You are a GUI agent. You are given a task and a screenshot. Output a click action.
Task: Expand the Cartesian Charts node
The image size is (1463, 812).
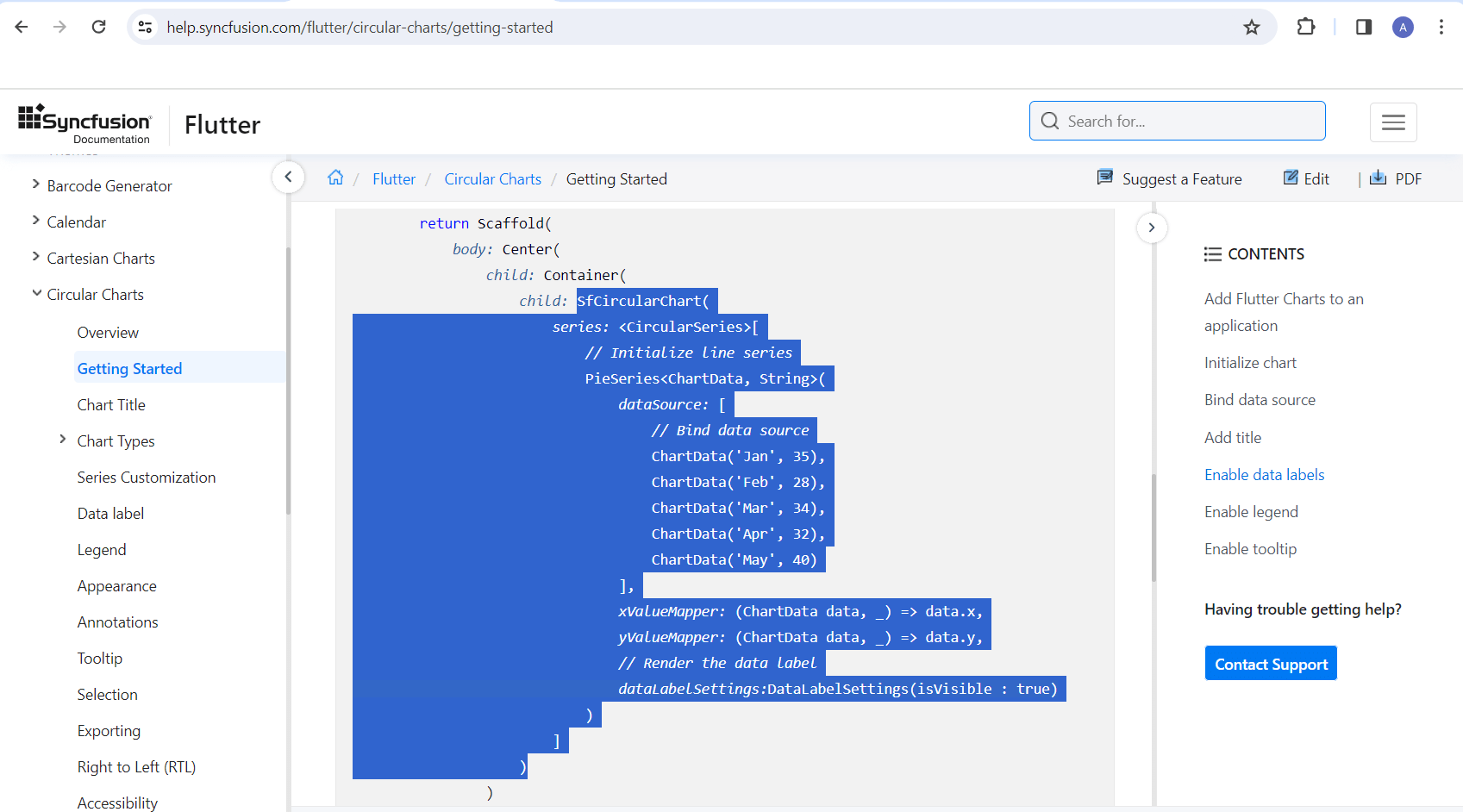(x=36, y=257)
